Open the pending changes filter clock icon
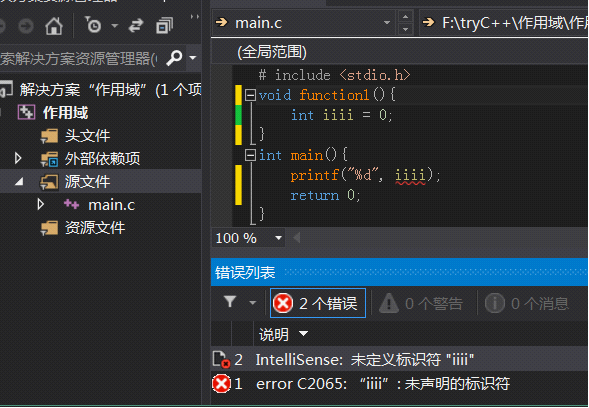Screen dimensions: 589x408 click(x=93, y=25)
